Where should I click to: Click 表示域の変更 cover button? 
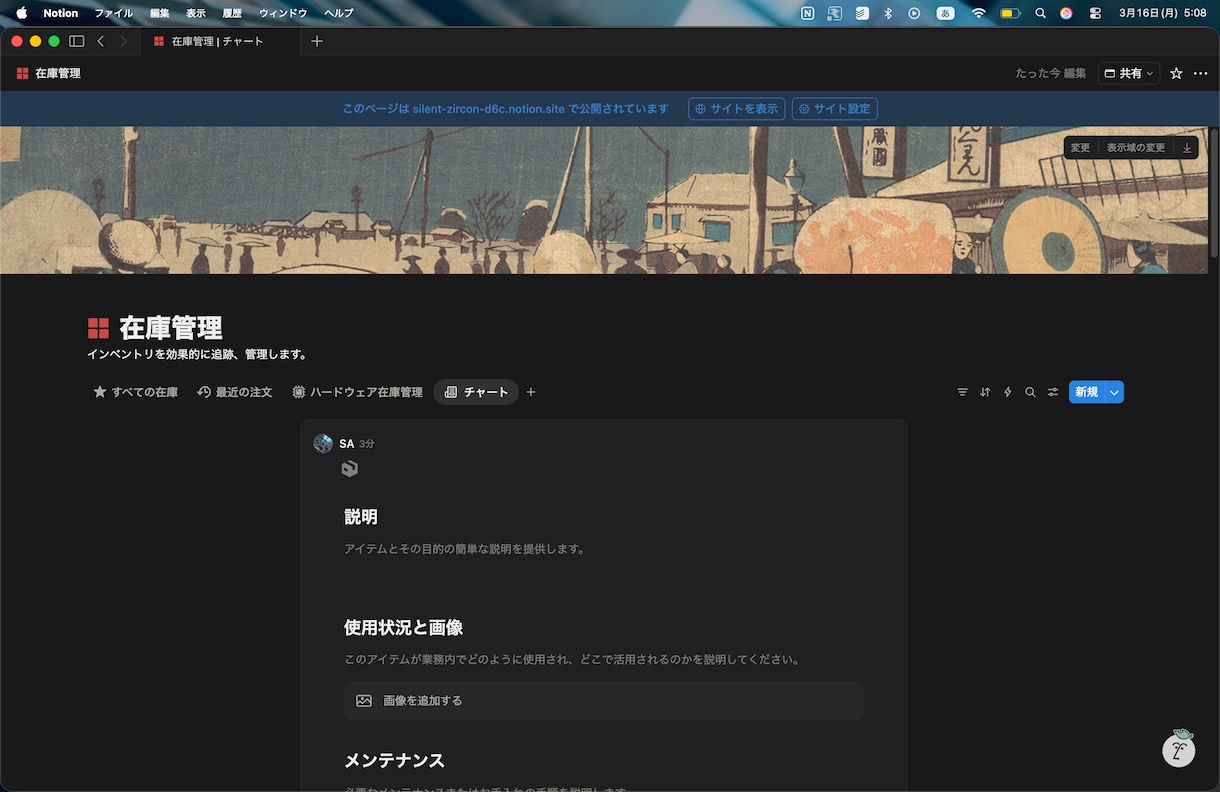pos(1135,148)
